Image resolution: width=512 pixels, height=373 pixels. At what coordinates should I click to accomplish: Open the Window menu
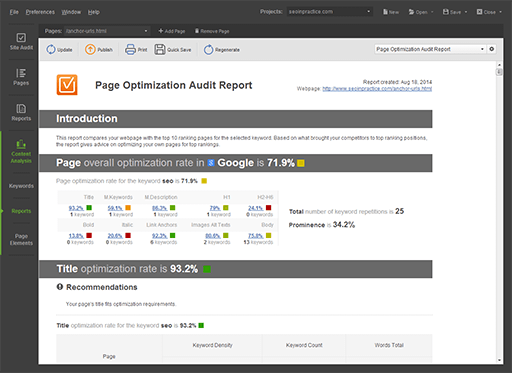(x=71, y=12)
